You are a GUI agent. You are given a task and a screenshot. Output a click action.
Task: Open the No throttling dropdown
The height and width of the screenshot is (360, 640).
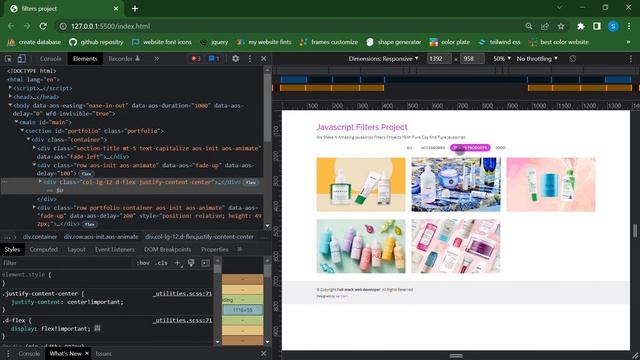[x=537, y=59]
